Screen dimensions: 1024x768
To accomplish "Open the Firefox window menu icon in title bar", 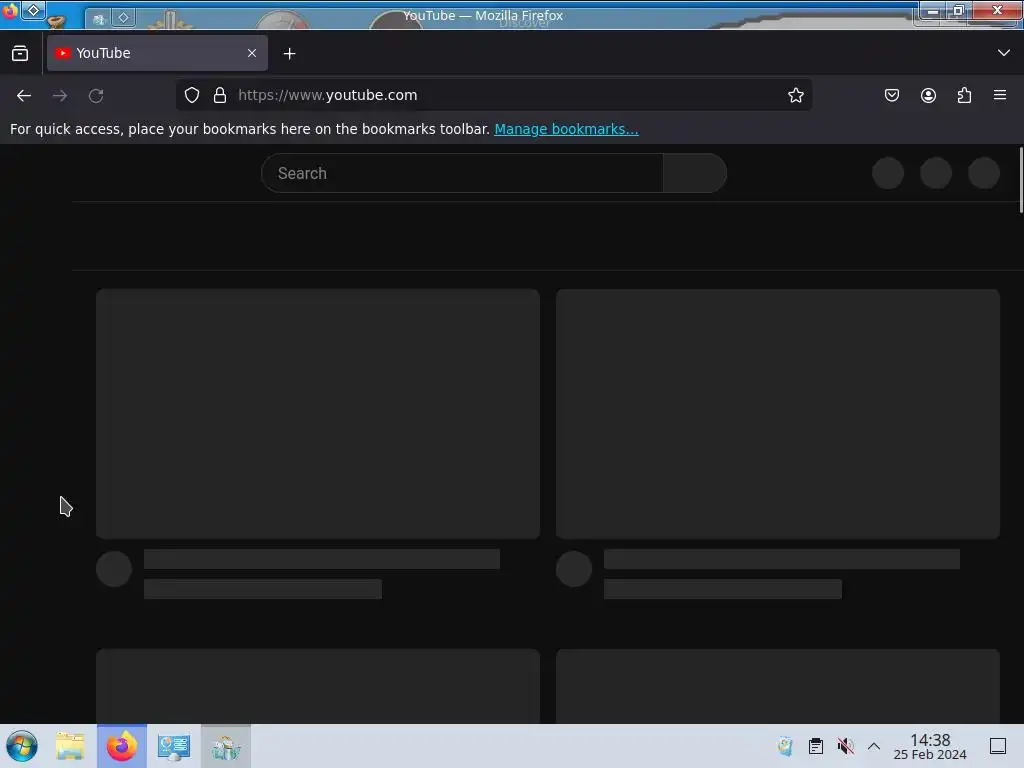I will pos(9,11).
